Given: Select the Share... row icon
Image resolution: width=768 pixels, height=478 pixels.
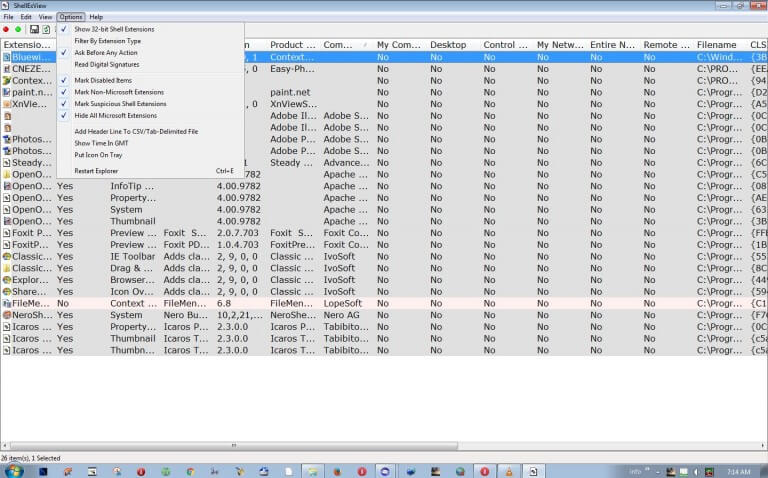Looking at the screenshot, I should (x=7, y=292).
